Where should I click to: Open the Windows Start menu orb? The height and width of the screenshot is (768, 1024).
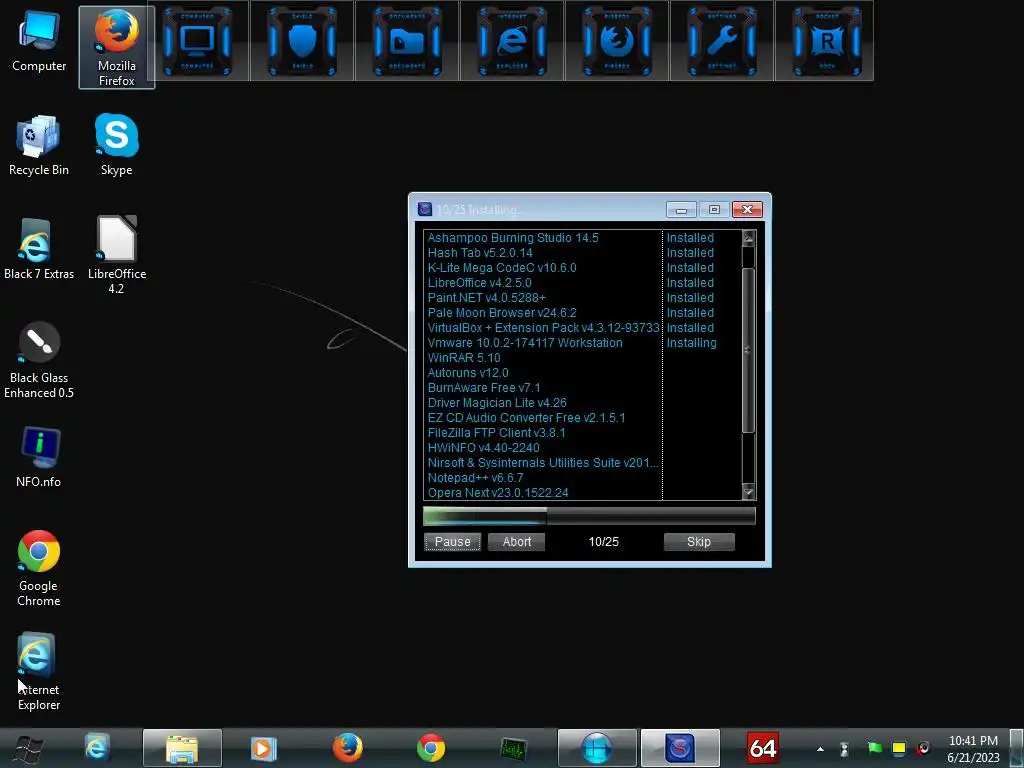27,748
